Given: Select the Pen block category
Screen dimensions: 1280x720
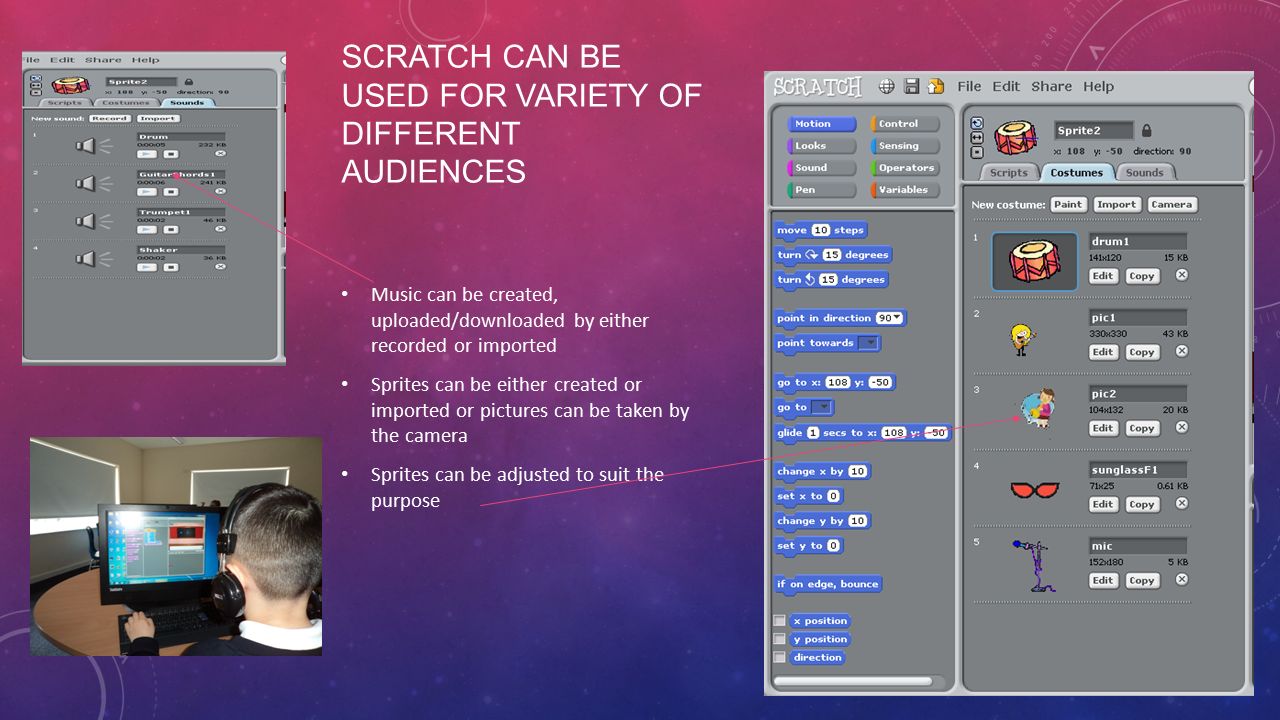Looking at the screenshot, I should click(x=822, y=190).
